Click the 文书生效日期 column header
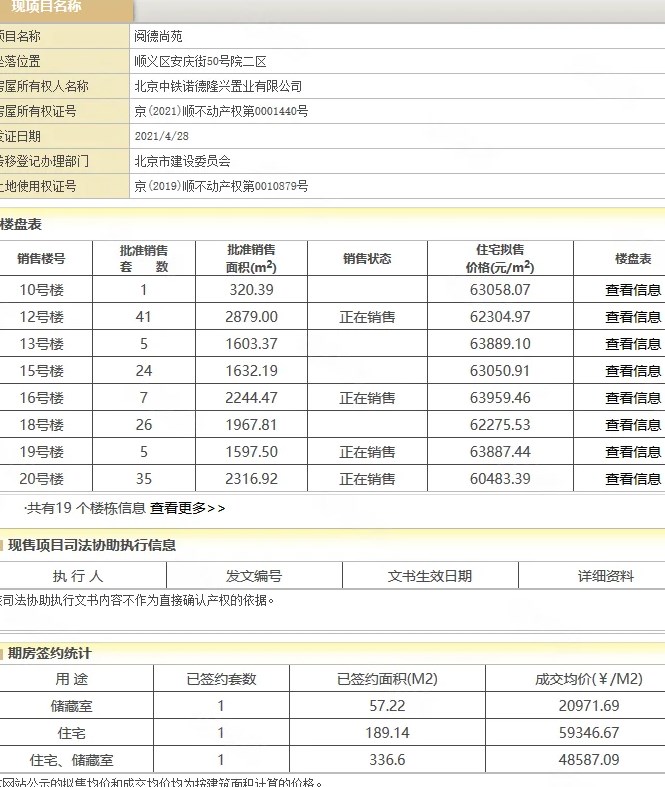This screenshot has width=665, height=787. point(430,576)
